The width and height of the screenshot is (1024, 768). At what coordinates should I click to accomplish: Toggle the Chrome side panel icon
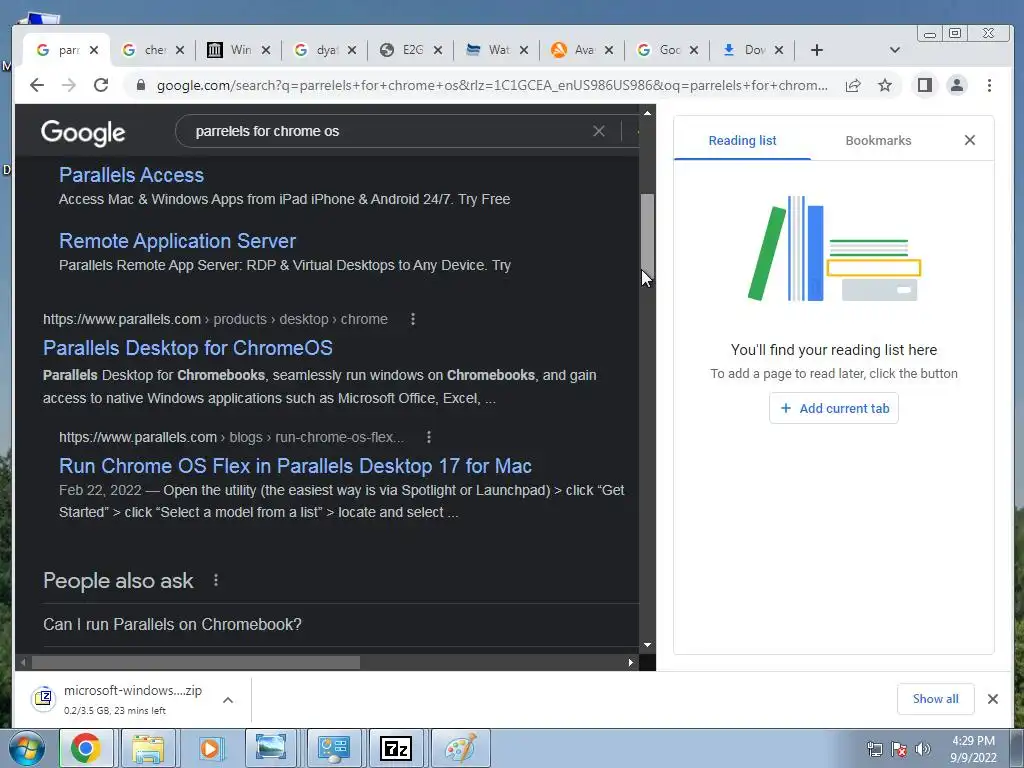[x=925, y=85]
